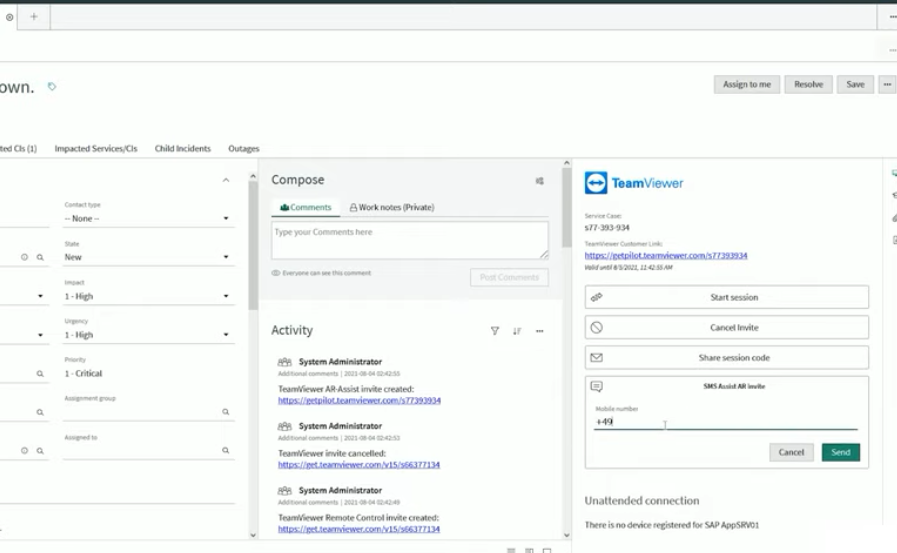The height and width of the screenshot is (553, 897).
Task: Click the search icon left of State field
Action: click(40, 257)
